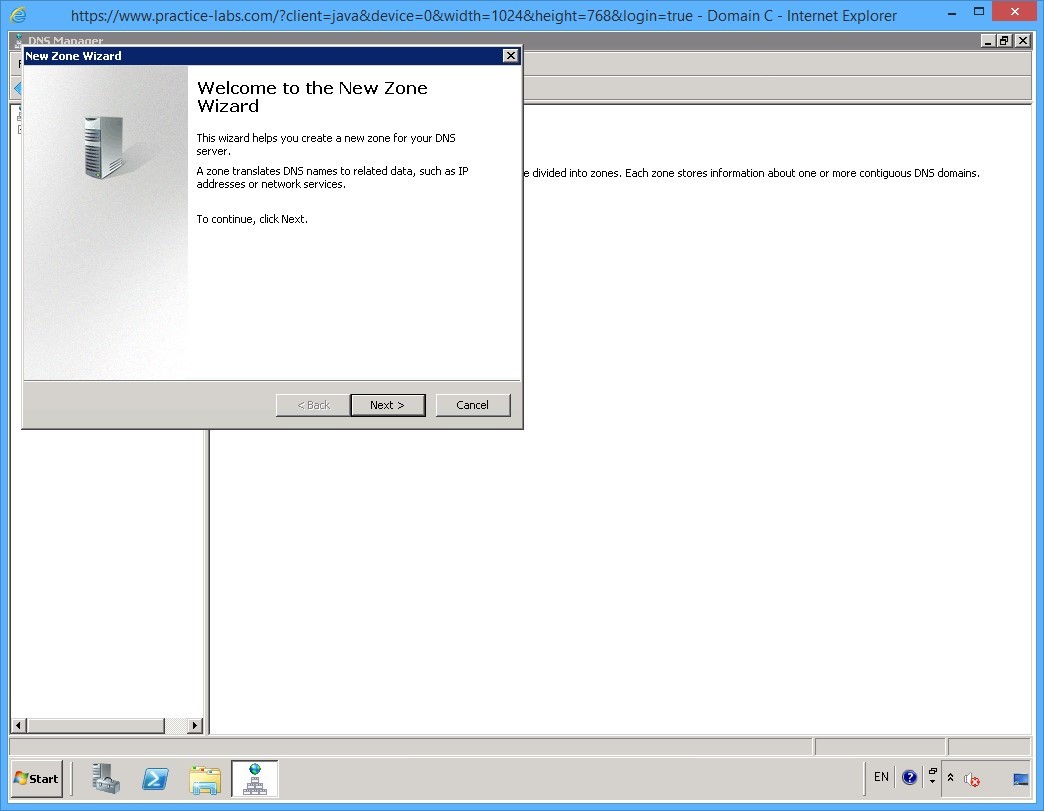Open Server Manager from the taskbar
Image resolution: width=1044 pixels, height=811 pixels.
pyautogui.click(x=105, y=778)
